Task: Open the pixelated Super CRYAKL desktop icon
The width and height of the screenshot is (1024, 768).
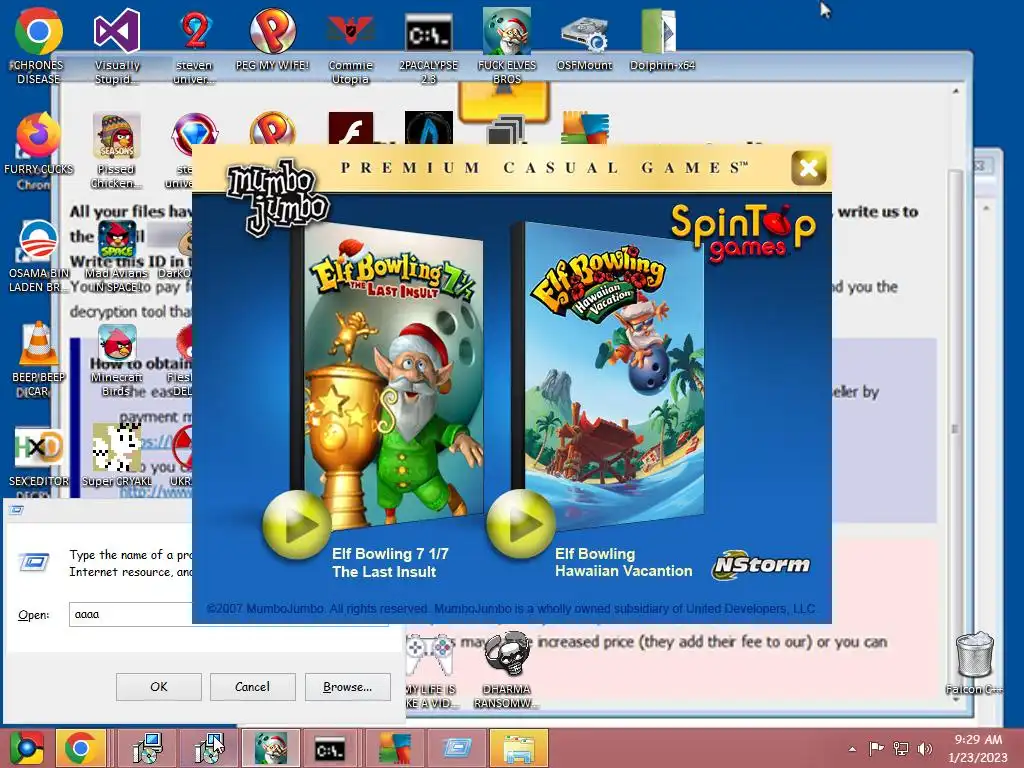Action: click(x=116, y=448)
